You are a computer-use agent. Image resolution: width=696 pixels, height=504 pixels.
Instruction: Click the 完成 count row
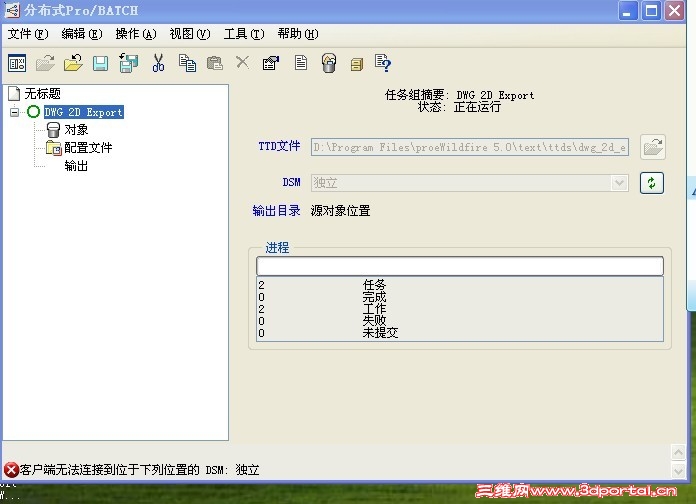(x=460, y=297)
